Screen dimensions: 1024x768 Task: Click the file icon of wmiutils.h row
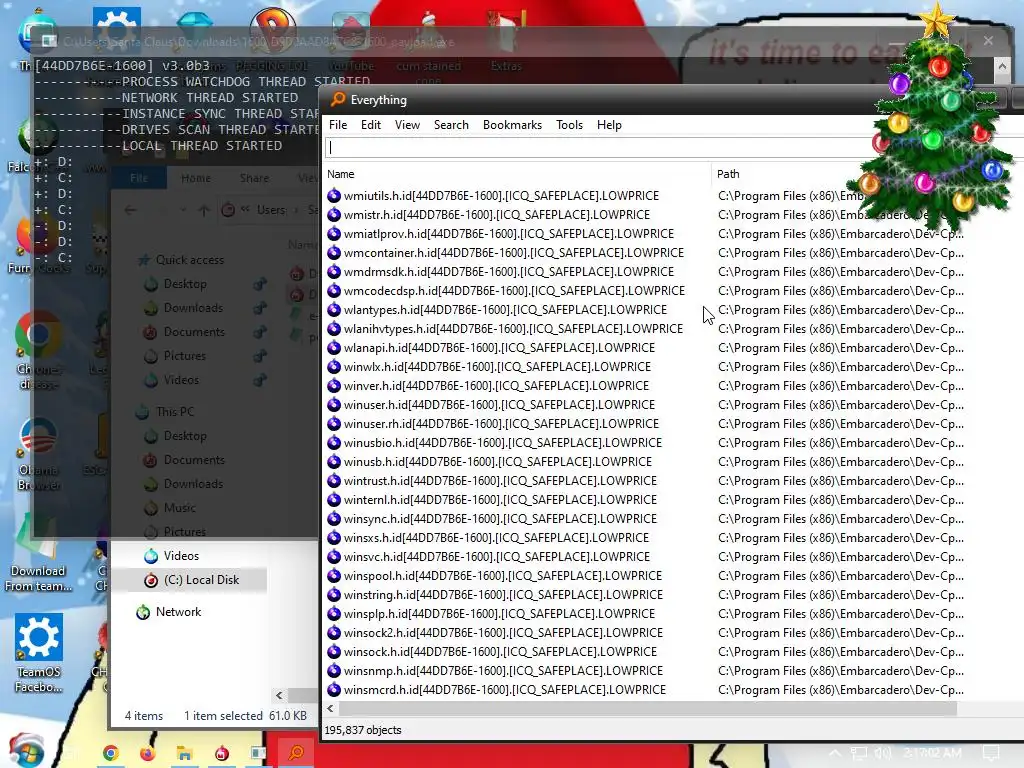[x=334, y=195]
